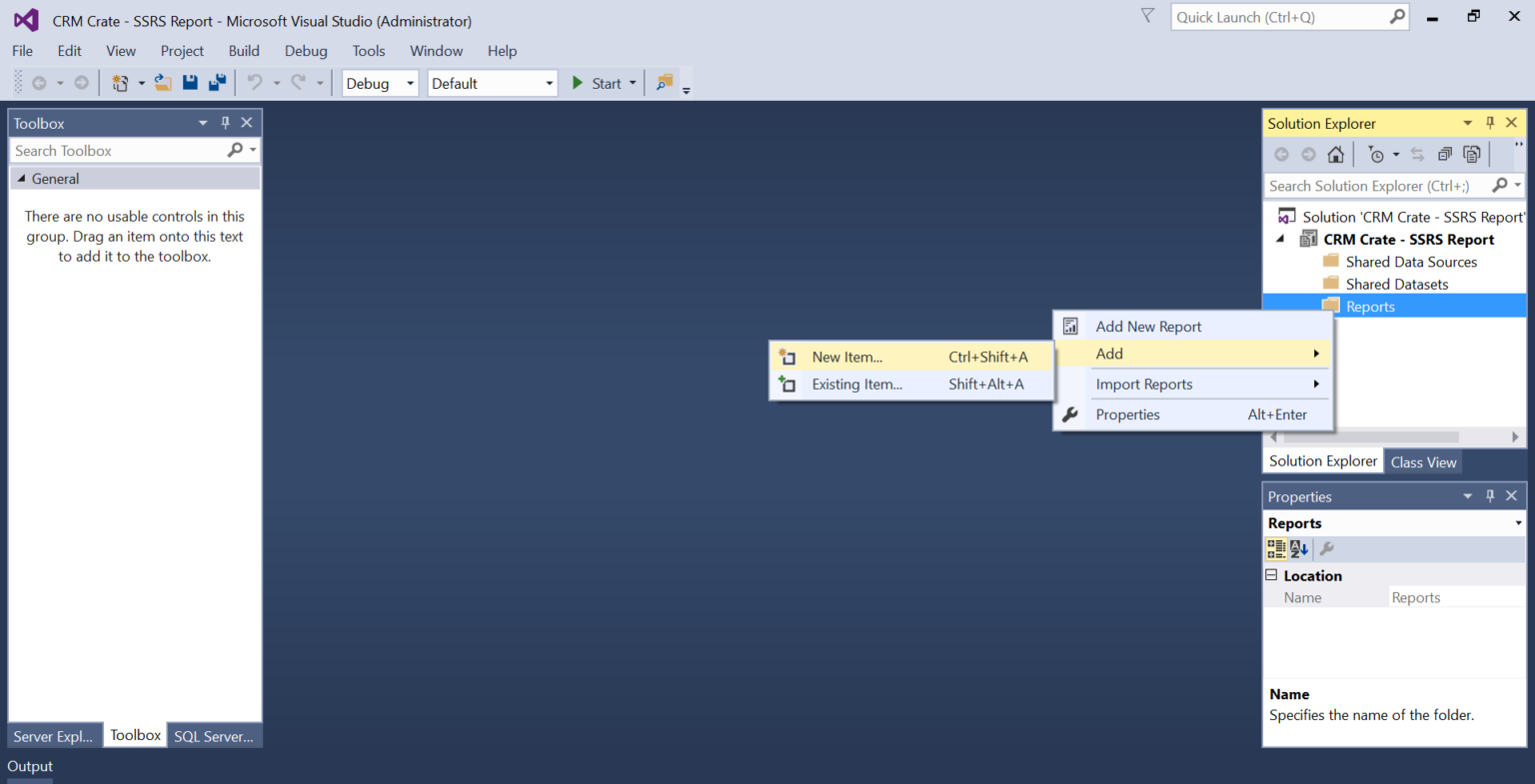The image size is (1535, 784).
Task: Collapse the Location category in Properties
Action: tap(1271, 575)
